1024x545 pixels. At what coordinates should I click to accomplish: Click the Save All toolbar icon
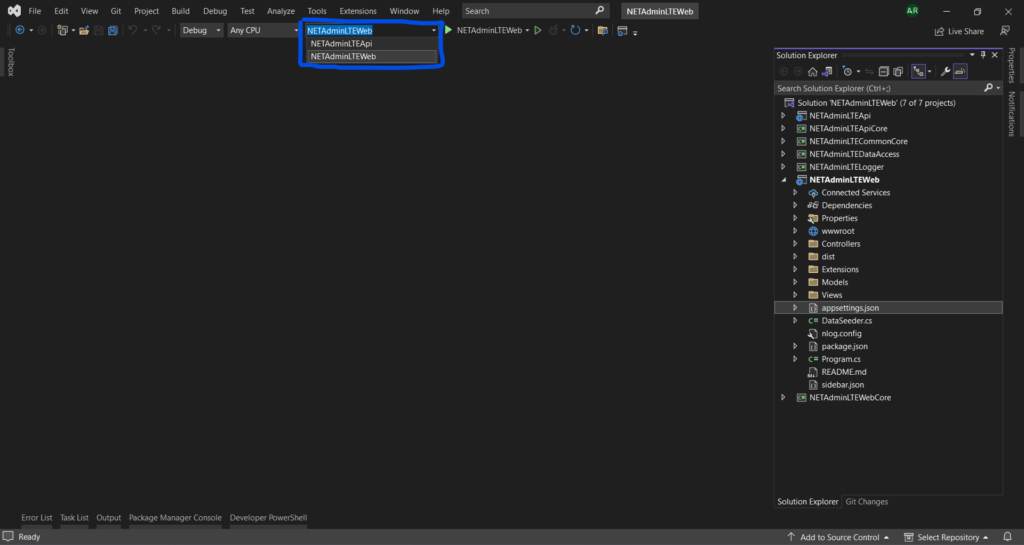113,30
